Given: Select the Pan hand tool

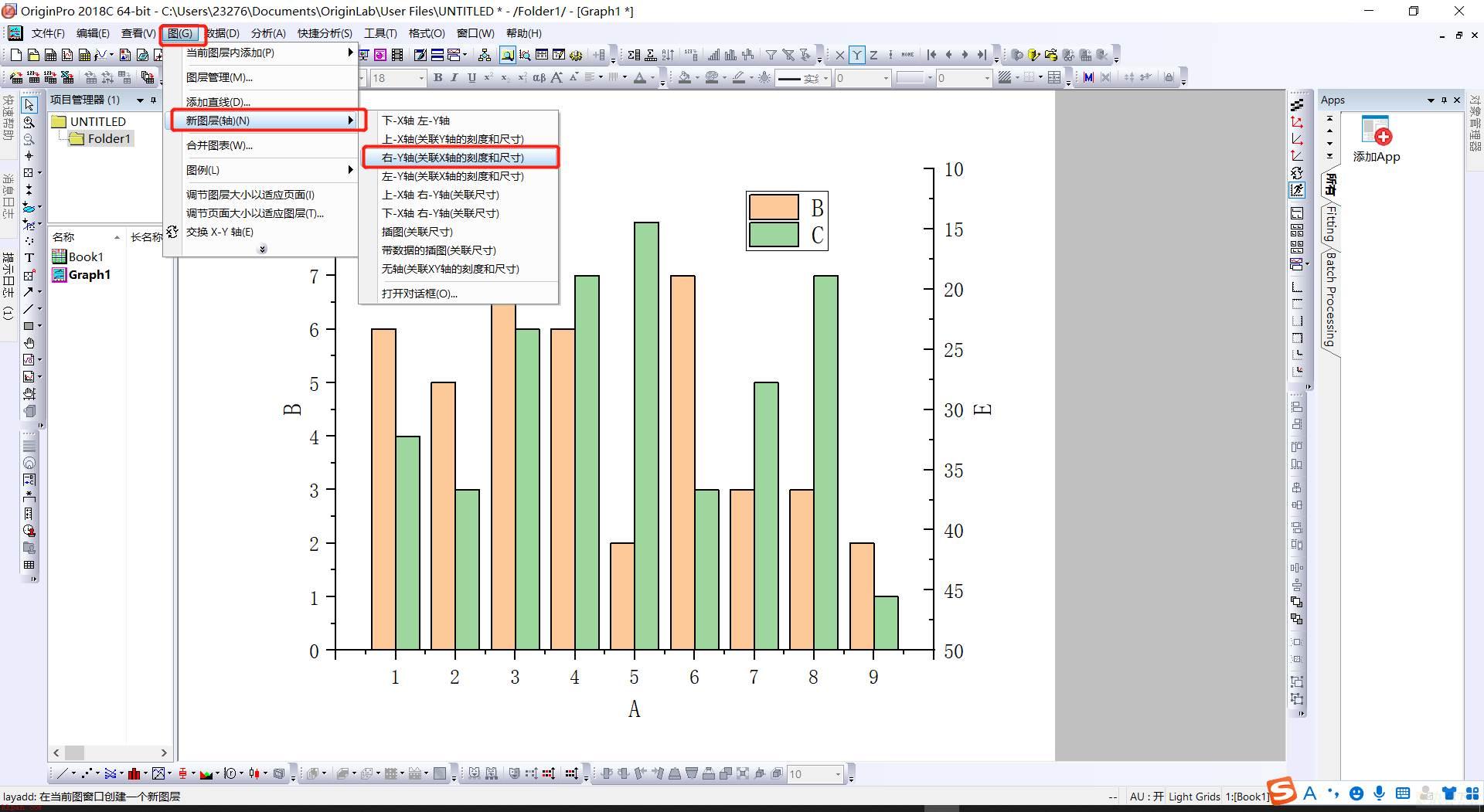Looking at the screenshot, I should click(29, 343).
